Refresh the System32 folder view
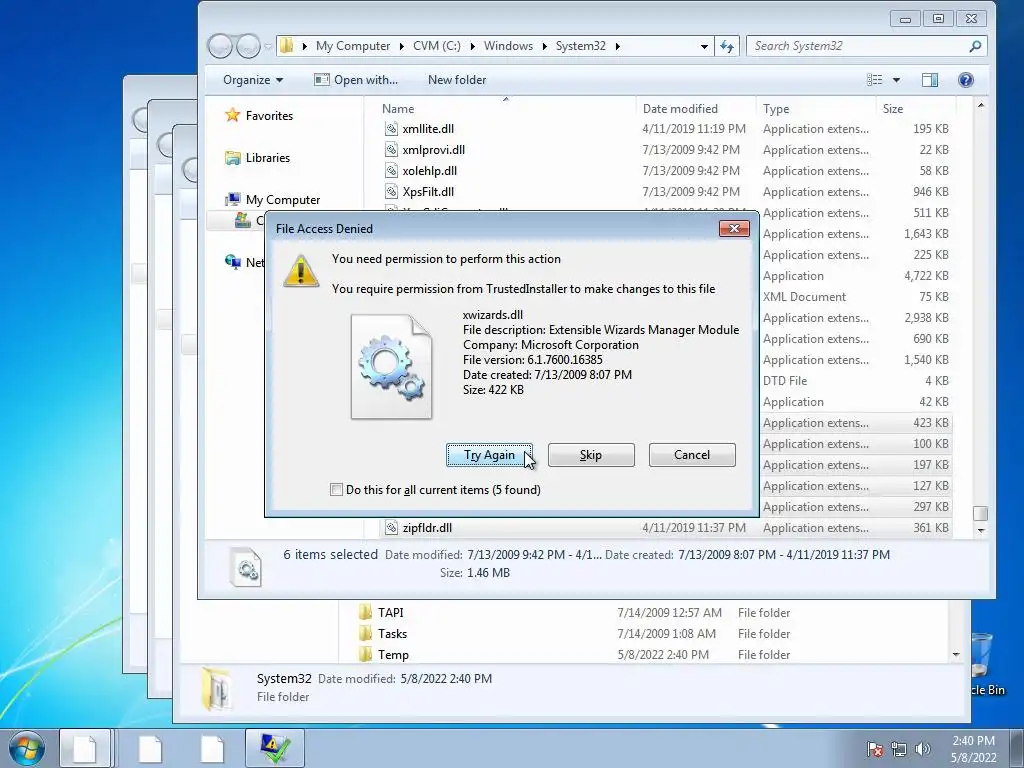 pyautogui.click(x=727, y=46)
